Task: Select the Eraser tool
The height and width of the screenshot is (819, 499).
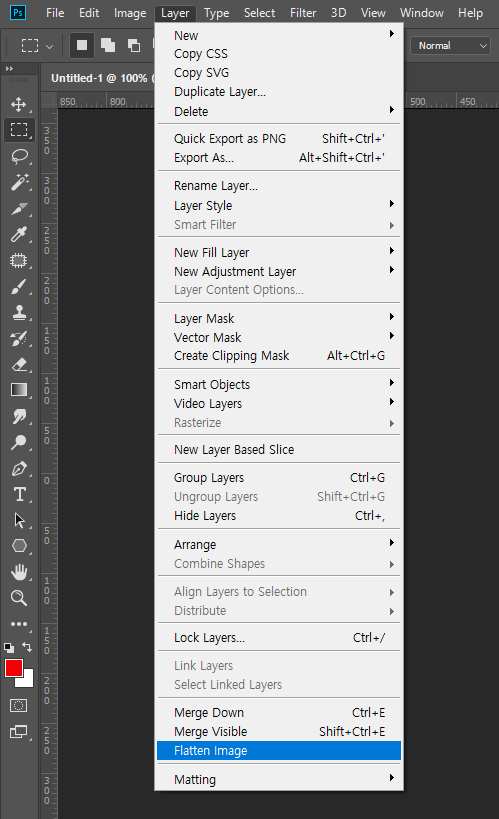Action: (x=19, y=364)
